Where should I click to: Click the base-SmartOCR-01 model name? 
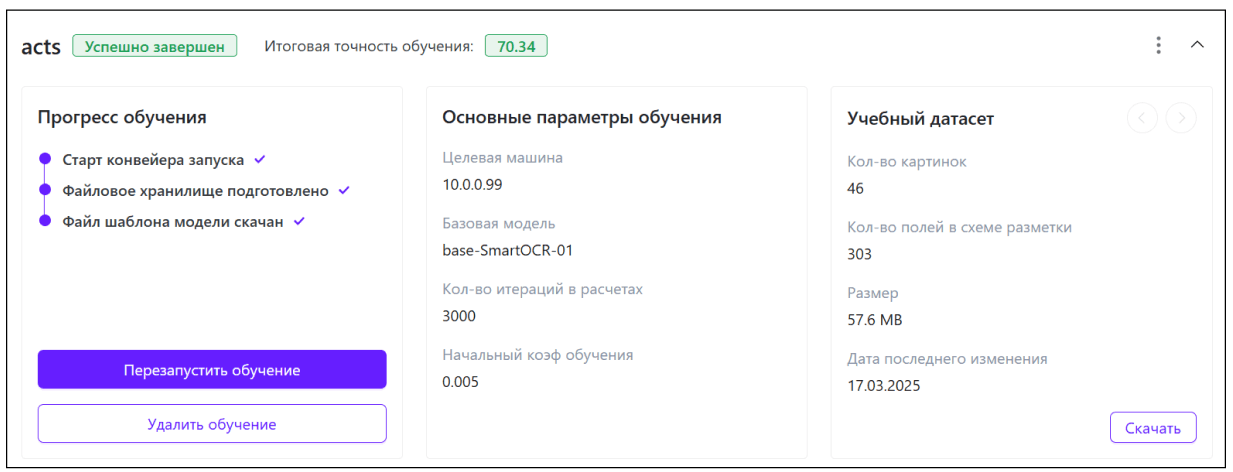point(507,250)
